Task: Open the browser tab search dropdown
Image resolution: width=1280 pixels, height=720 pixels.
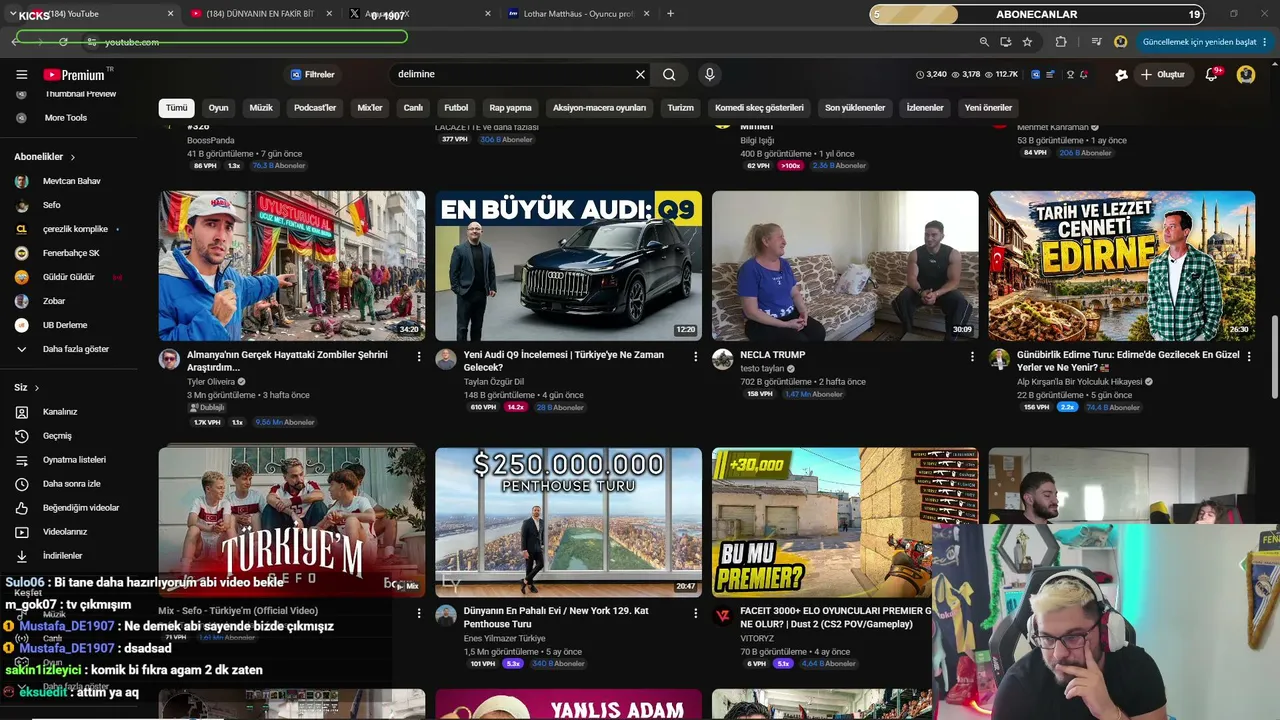Action: 13,14
